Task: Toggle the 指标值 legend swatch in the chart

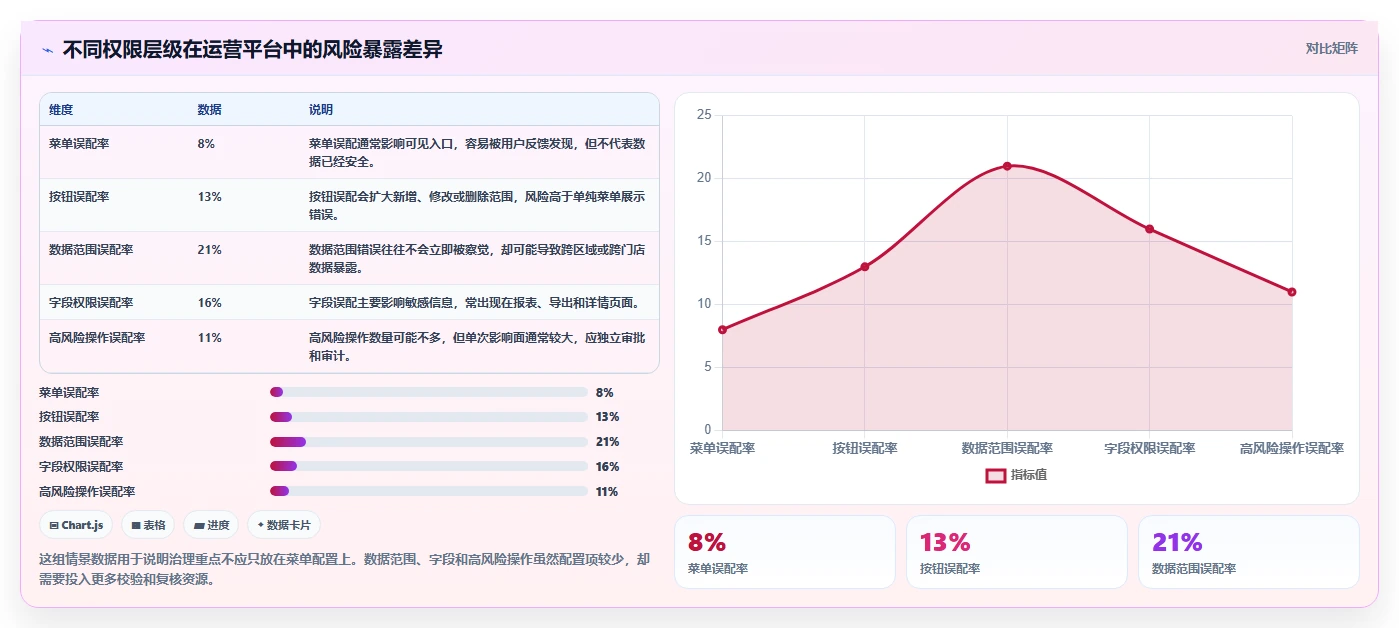Action: [995, 475]
